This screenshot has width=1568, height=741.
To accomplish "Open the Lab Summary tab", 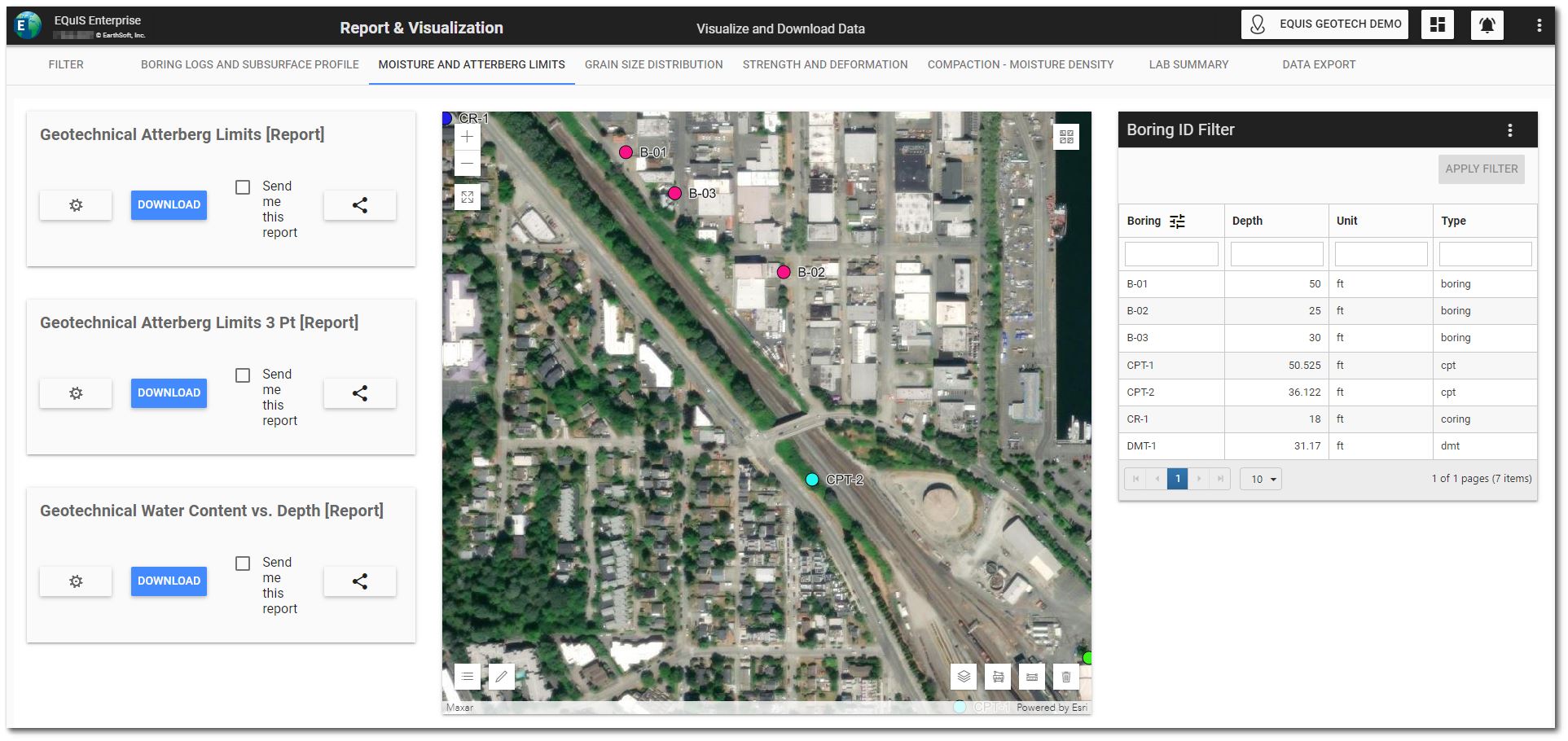I will point(1188,64).
